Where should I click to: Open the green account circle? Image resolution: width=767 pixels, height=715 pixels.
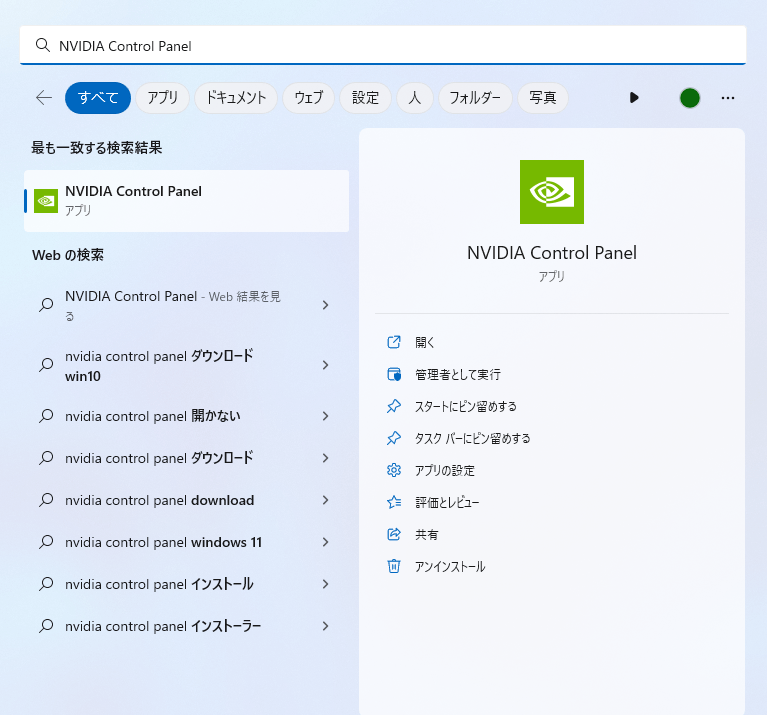[x=690, y=98]
